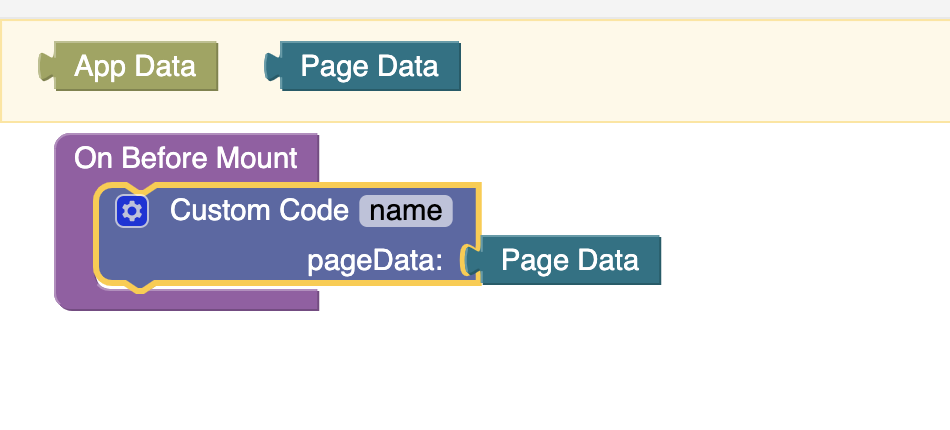Click the Page Data block attached to pageData input
This screenshot has width=950, height=430.
coord(563,260)
